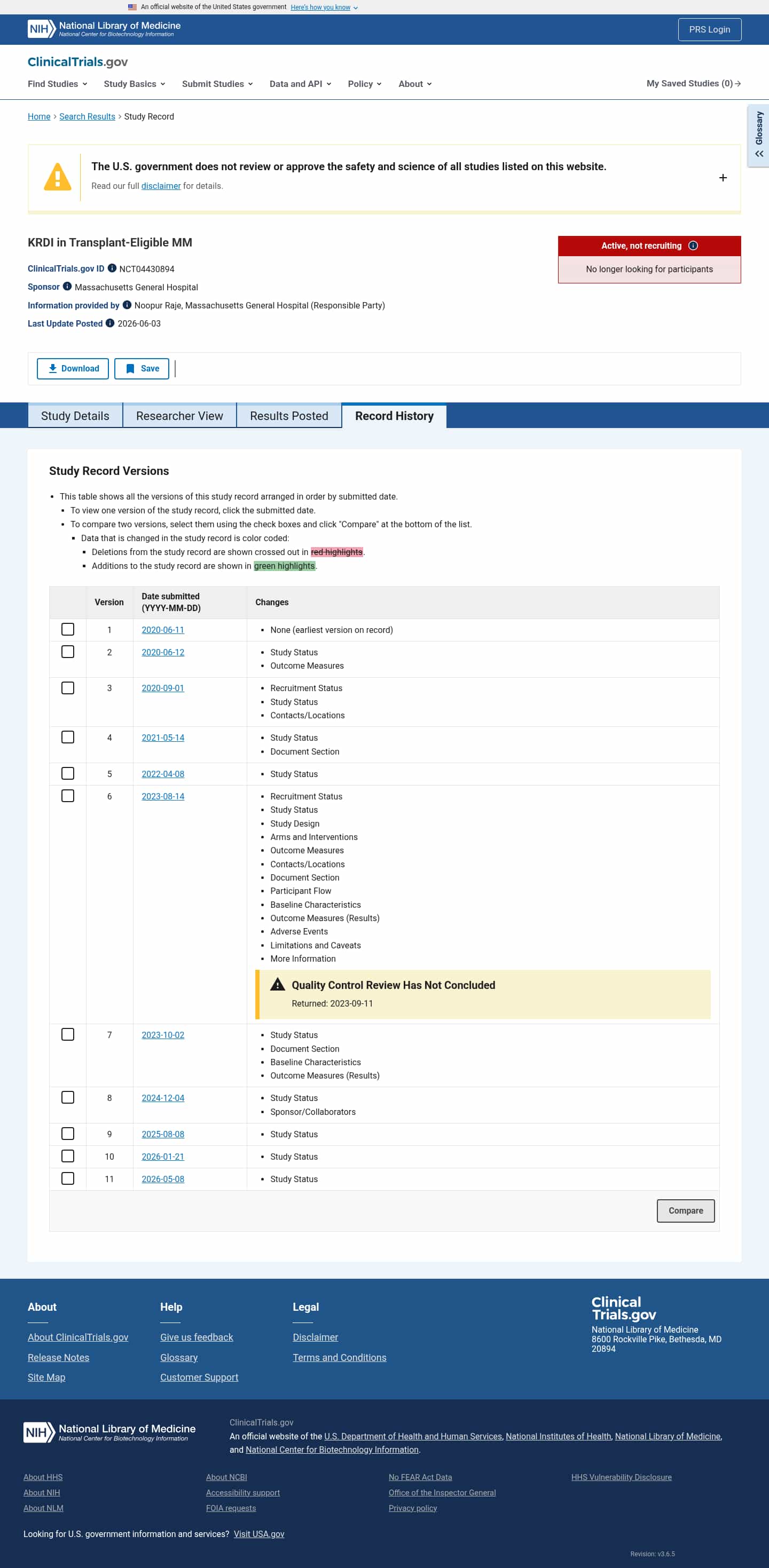Click the NIH National Library of Medicine logo
Image resolution: width=769 pixels, height=1568 pixels.
[x=104, y=29]
